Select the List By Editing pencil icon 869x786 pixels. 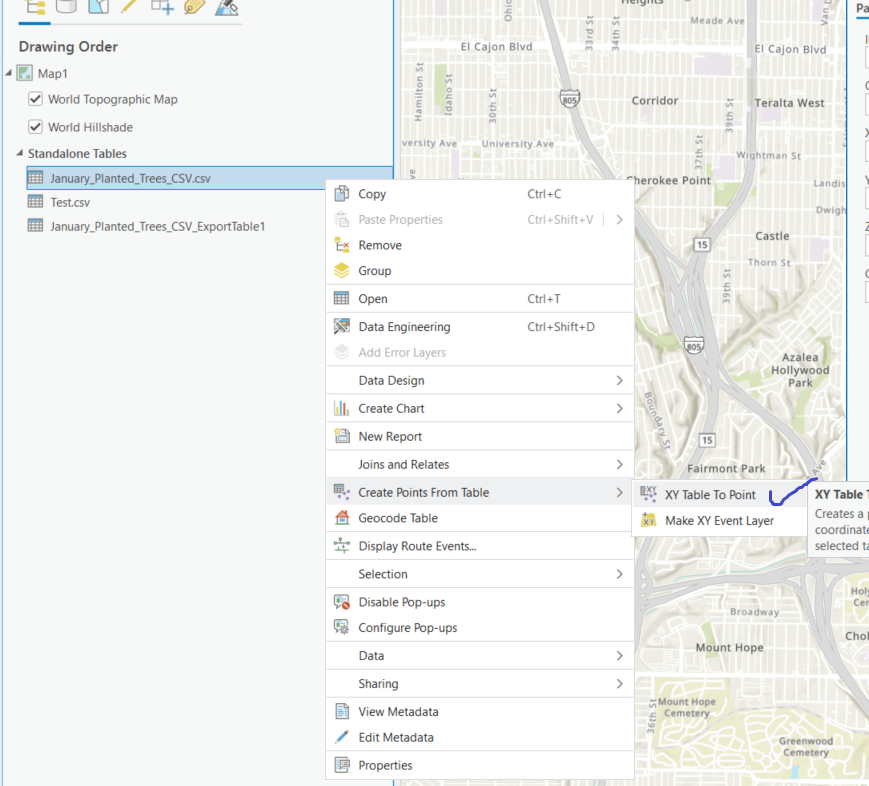coord(130,6)
